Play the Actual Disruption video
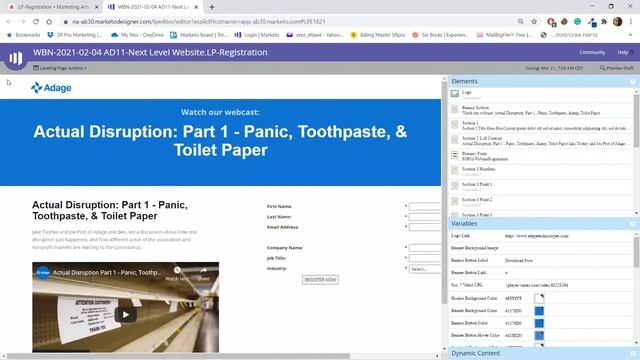640x360 pixels. pyautogui.click(x=125, y=314)
